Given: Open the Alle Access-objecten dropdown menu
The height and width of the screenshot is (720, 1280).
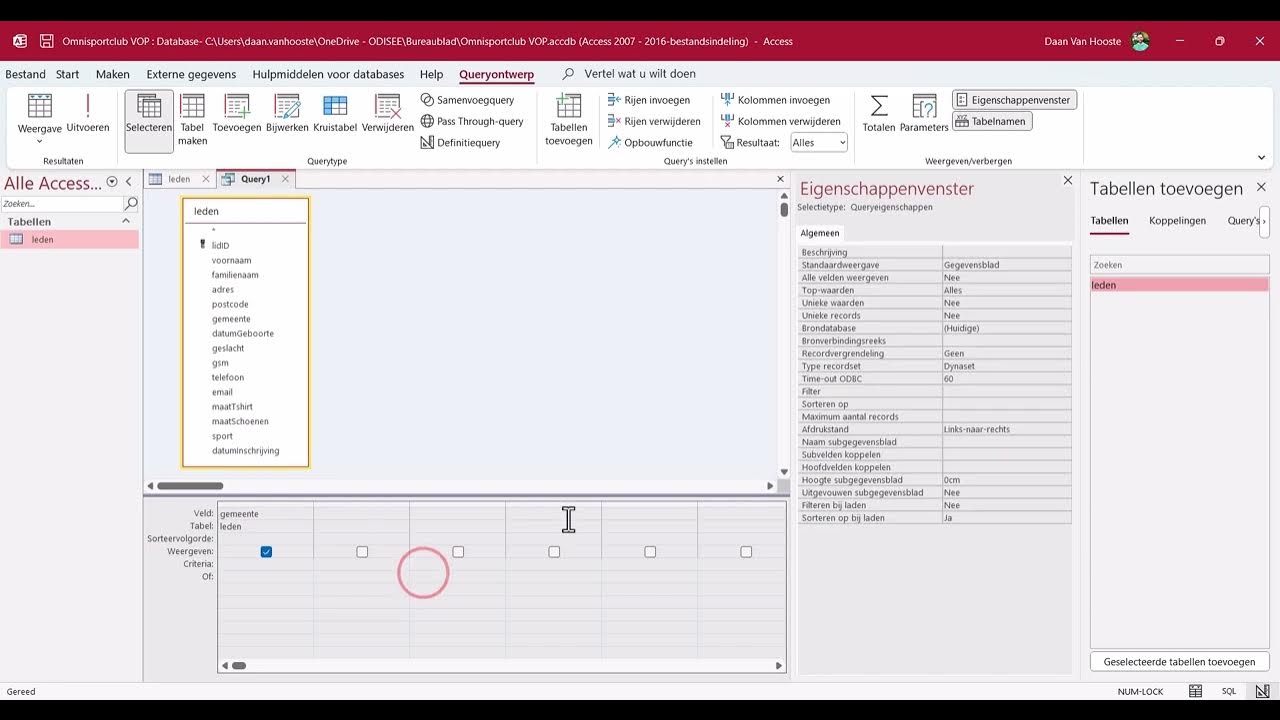Looking at the screenshot, I should 112,182.
